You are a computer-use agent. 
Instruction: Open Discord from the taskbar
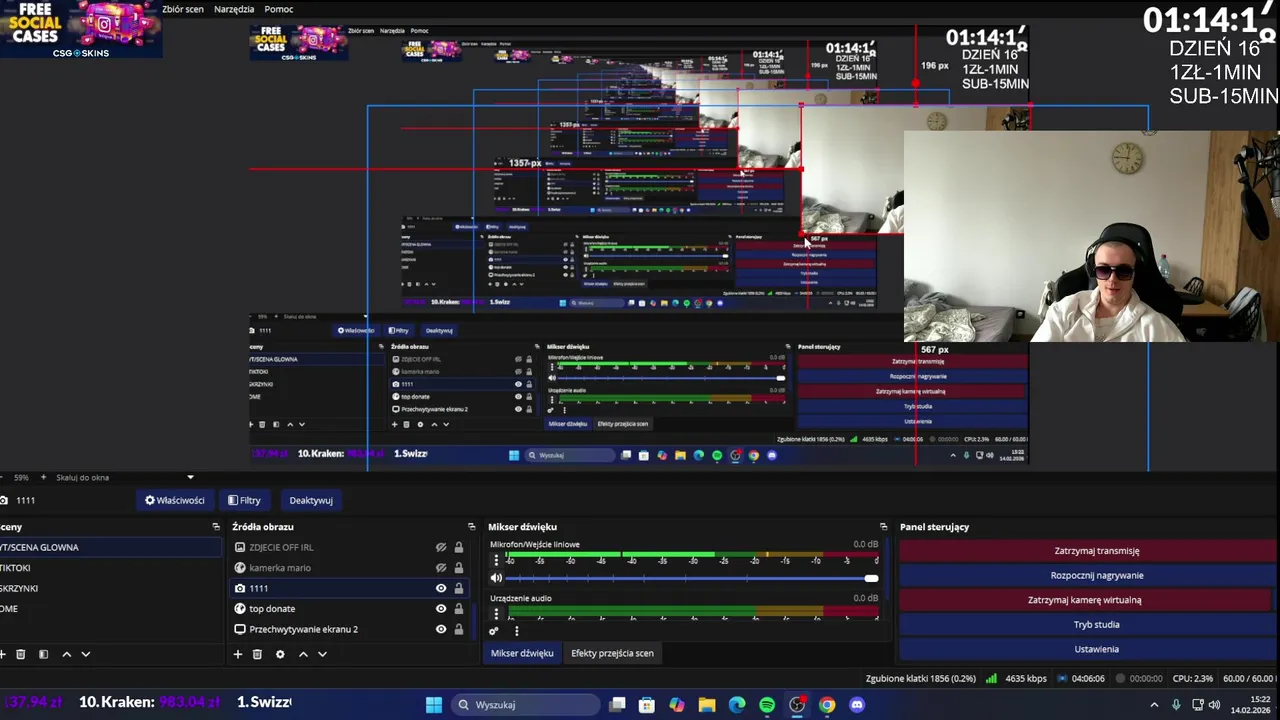[857, 705]
